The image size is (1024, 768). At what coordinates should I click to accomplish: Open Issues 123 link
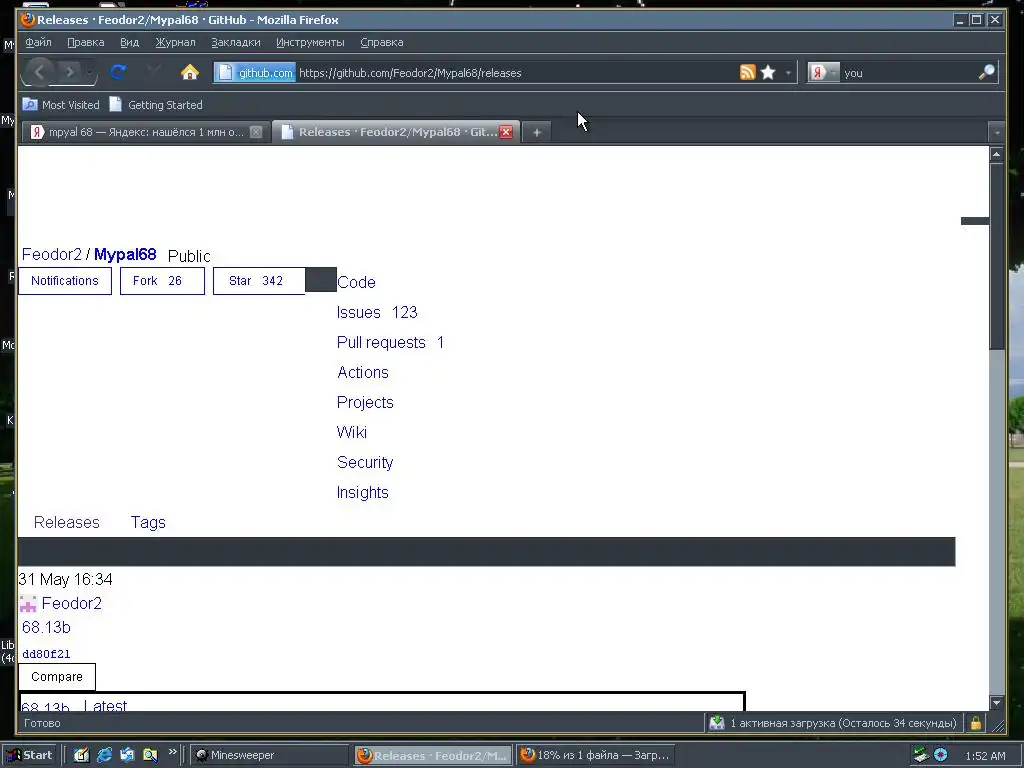(377, 313)
